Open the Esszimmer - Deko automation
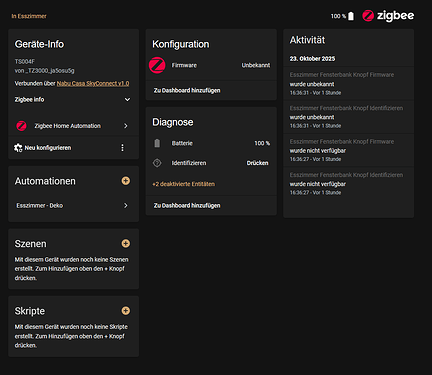 pyautogui.click(x=73, y=205)
